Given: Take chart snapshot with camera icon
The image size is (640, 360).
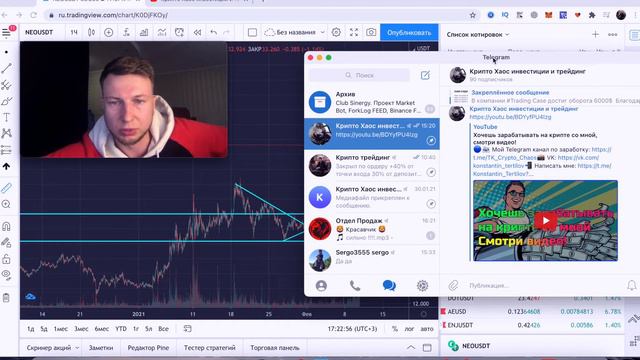Looking at the screenshot, I should tap(371, 32).
